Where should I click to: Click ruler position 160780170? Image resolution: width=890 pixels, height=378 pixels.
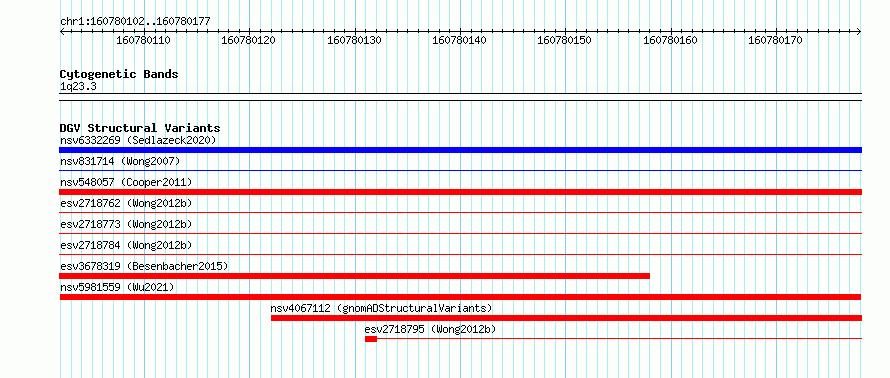[x=775, y=40]
